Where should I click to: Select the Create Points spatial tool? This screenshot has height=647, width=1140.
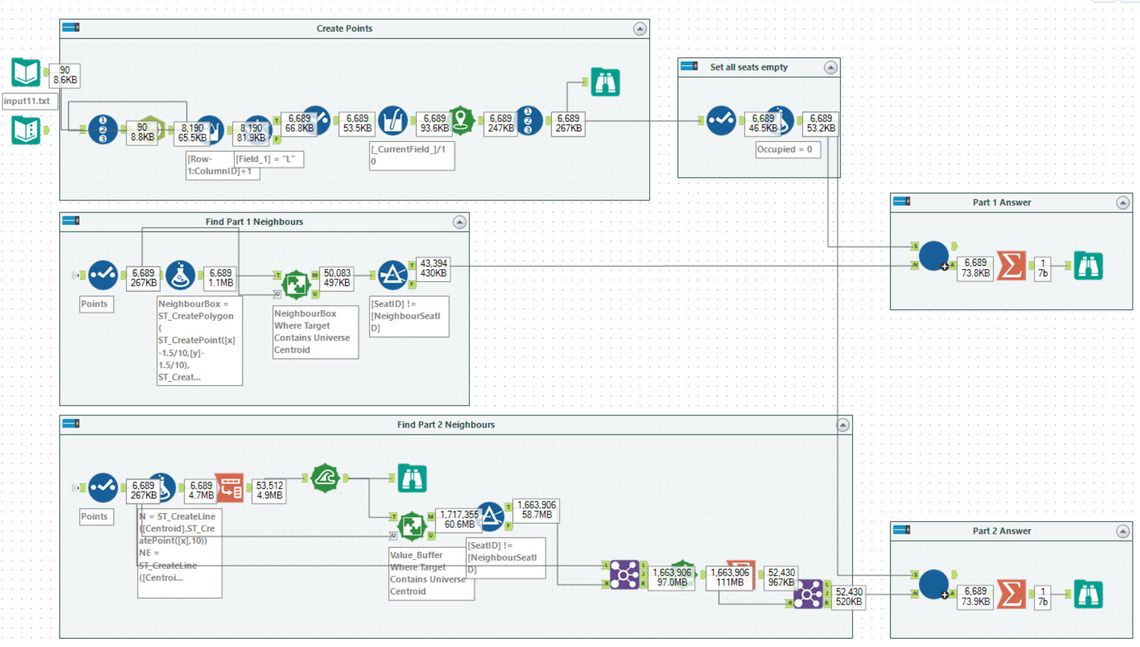click(460, 121)
